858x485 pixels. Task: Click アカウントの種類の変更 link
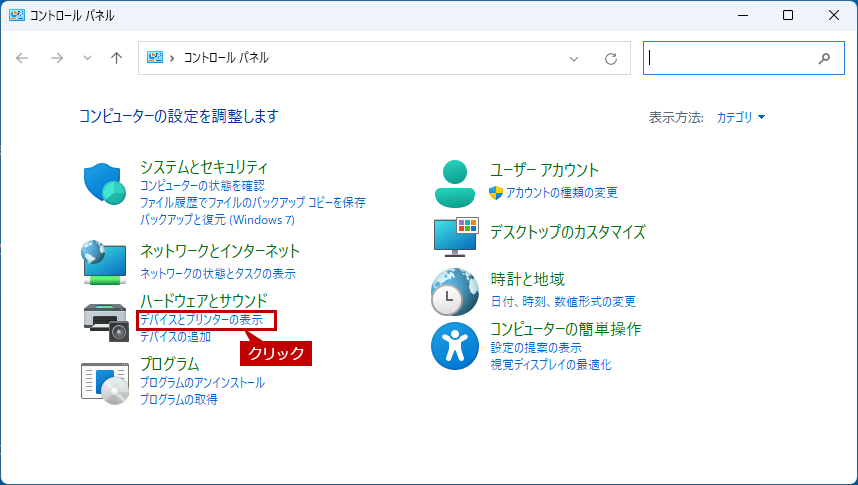coord(561,193)
